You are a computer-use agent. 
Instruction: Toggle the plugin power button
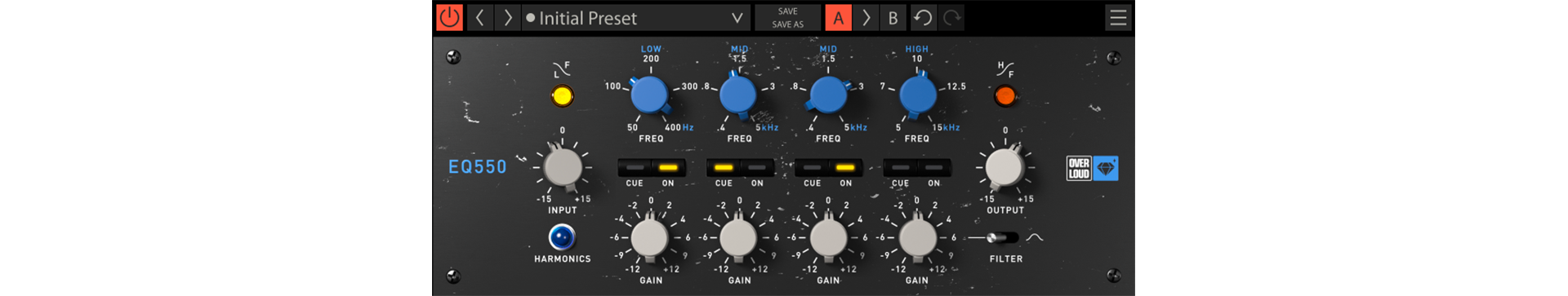click(x=449, y=17)
